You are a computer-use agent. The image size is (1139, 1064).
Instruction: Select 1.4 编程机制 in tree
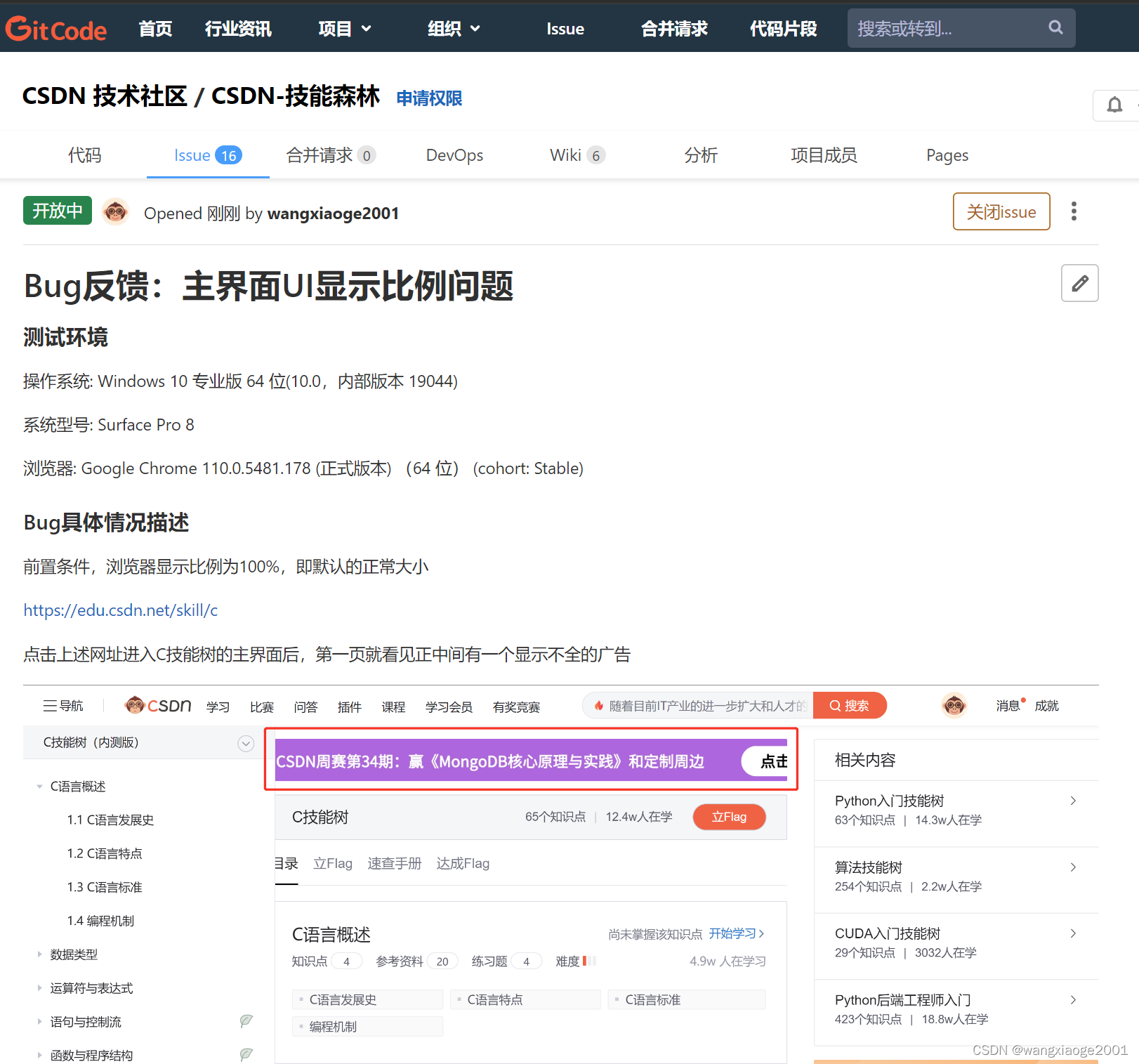(x=100, y=921)
